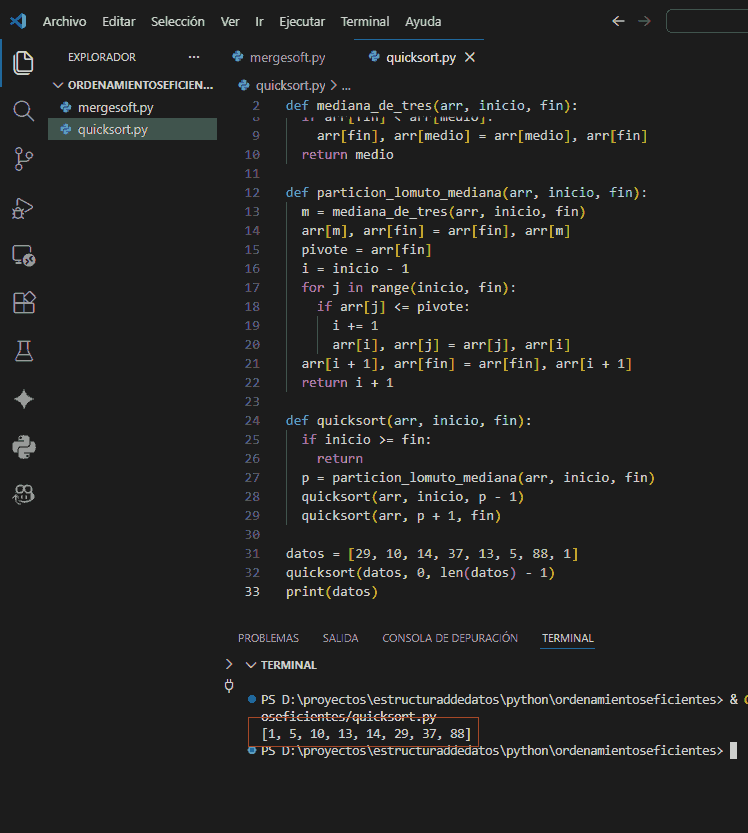
Task: Open the Run and Debug view
Action: click(23, 208)
